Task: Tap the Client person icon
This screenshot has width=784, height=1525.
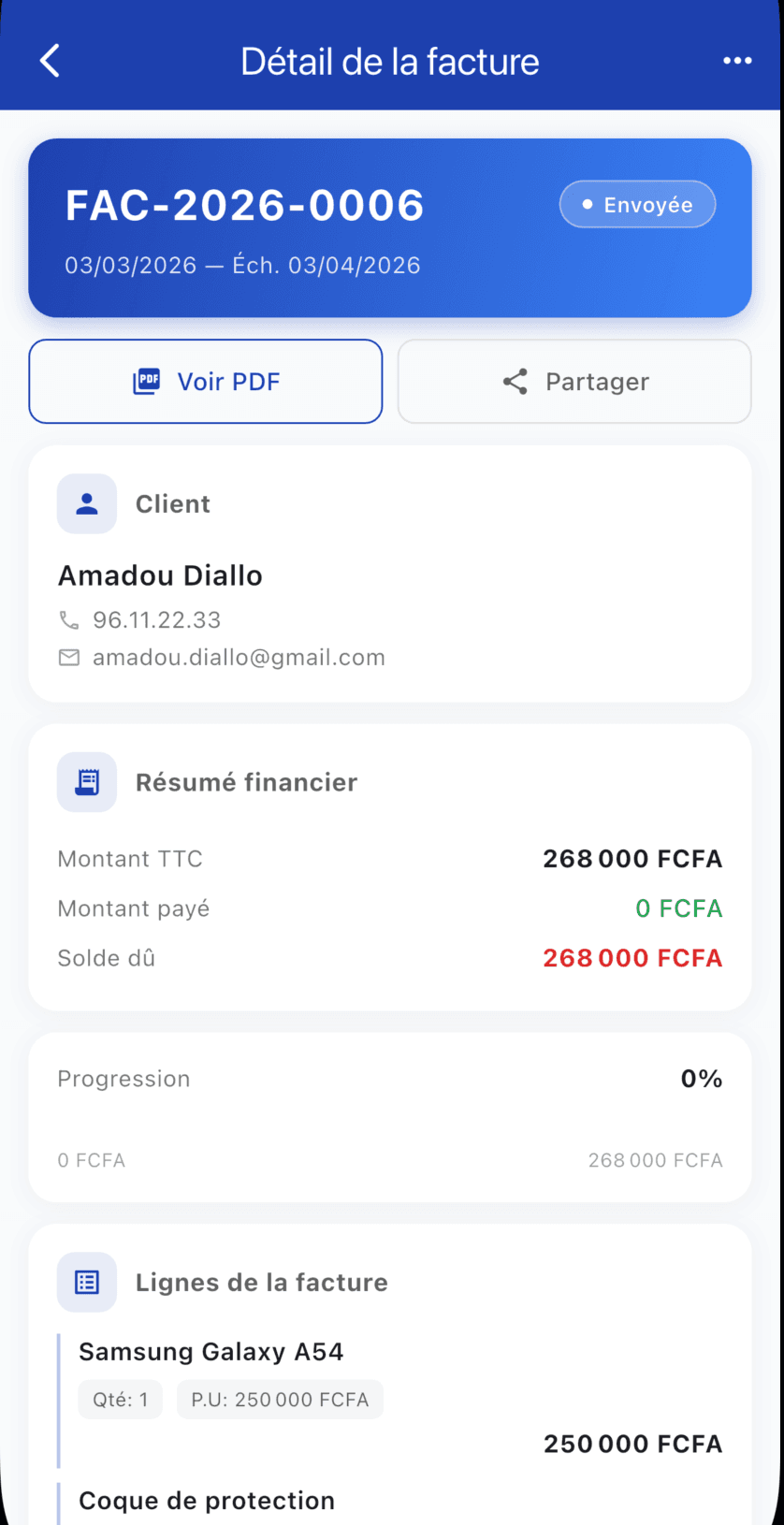Action: click(x=87, y=504)
